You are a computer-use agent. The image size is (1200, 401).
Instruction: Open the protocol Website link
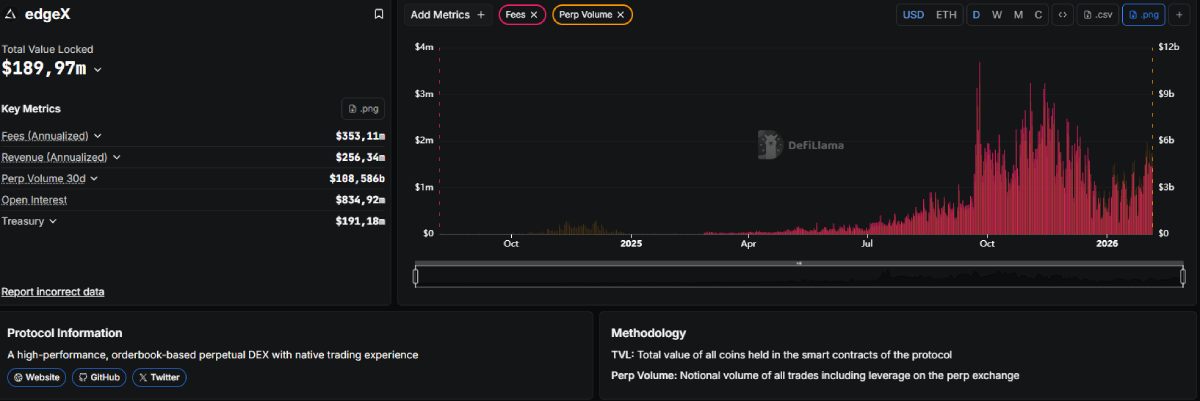coord(37,377)
